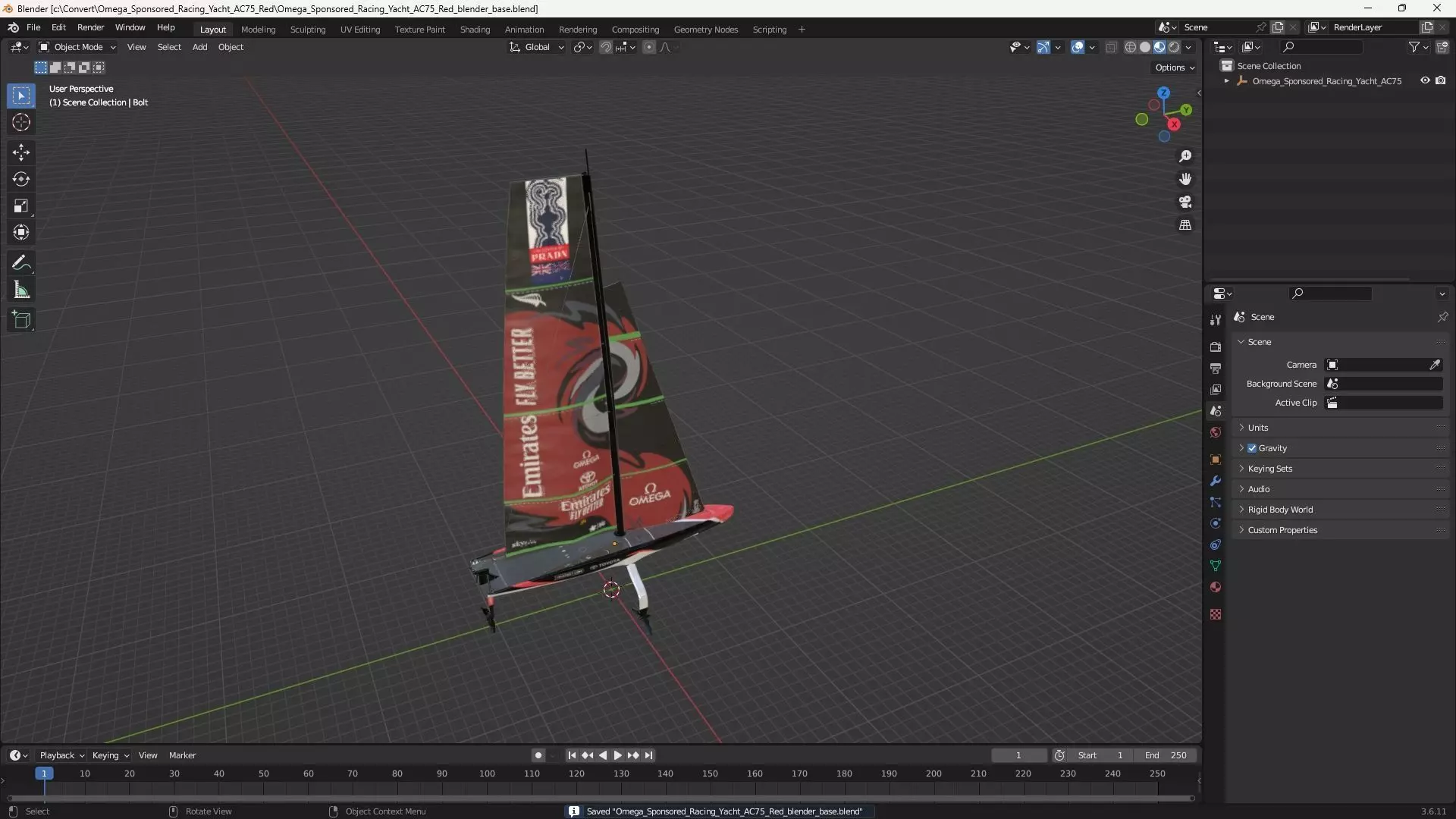Open the Object Data properties tab

pos(1216,566)
